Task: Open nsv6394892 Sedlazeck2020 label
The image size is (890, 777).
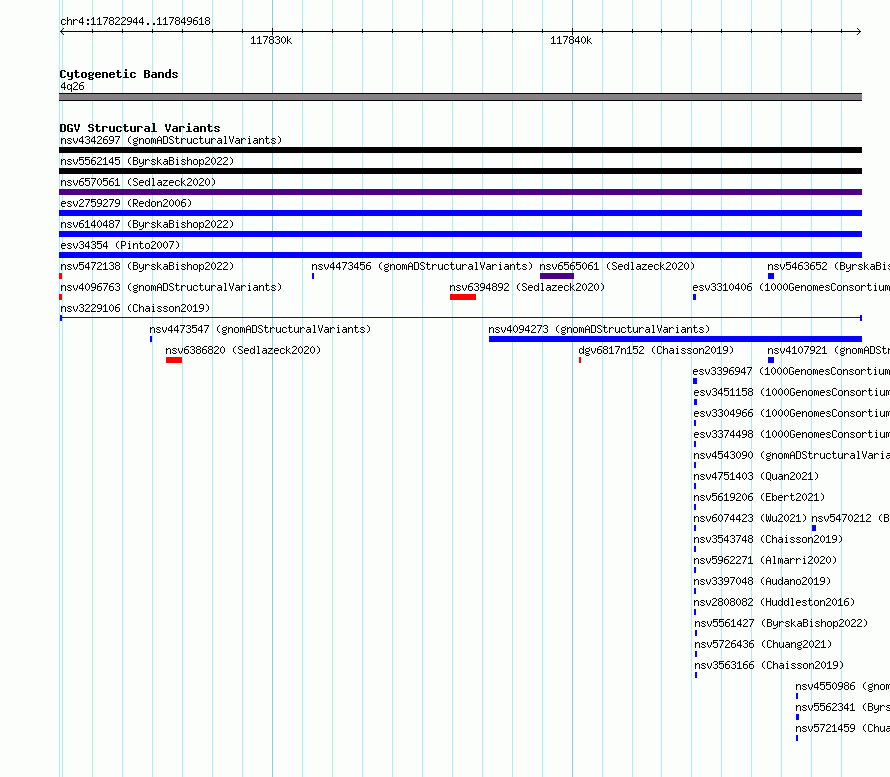Action: pos(527,287)
